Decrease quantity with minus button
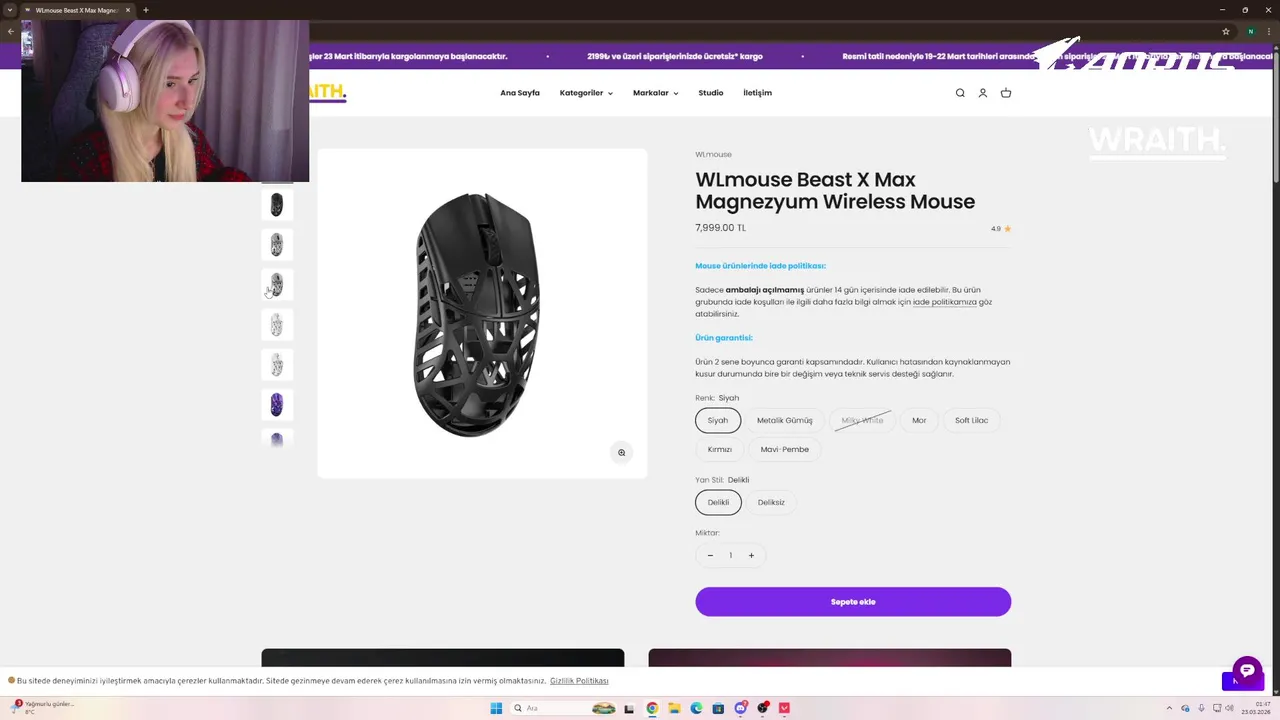This screenshot has height=720, width=1280. (711, 556)
